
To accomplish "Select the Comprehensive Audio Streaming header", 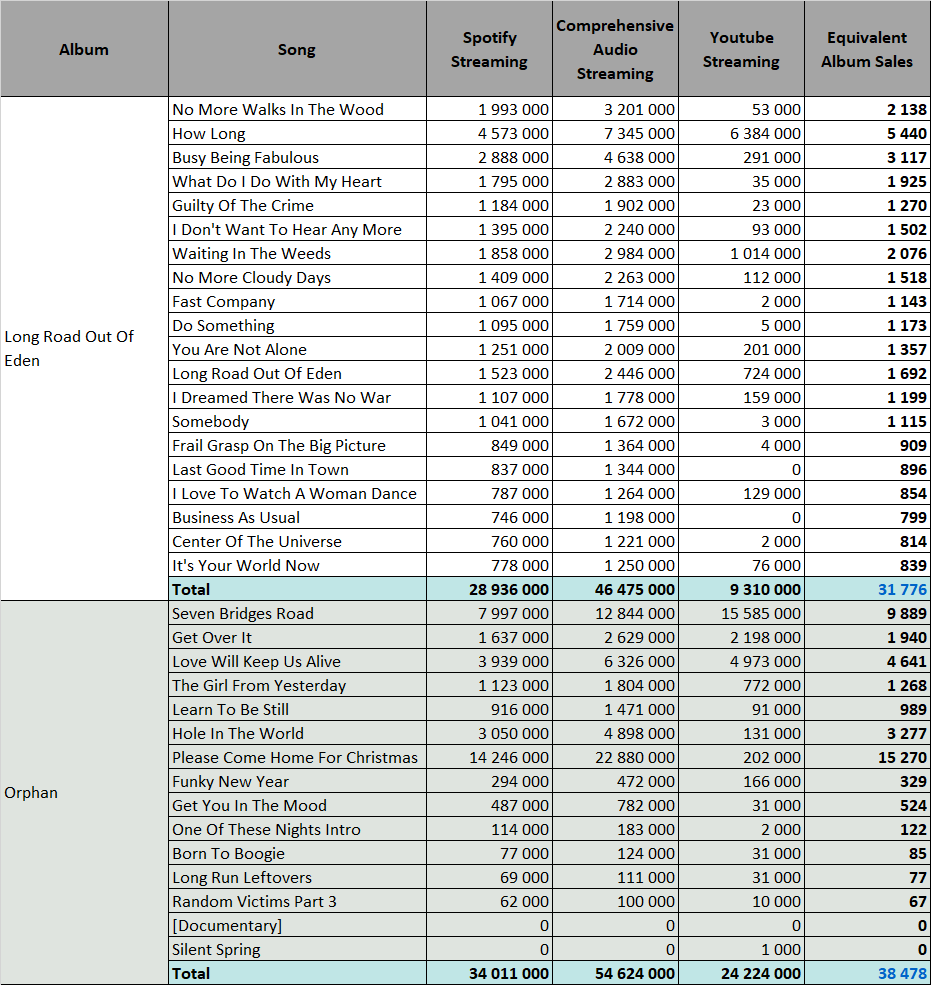I will pos(616,49).
